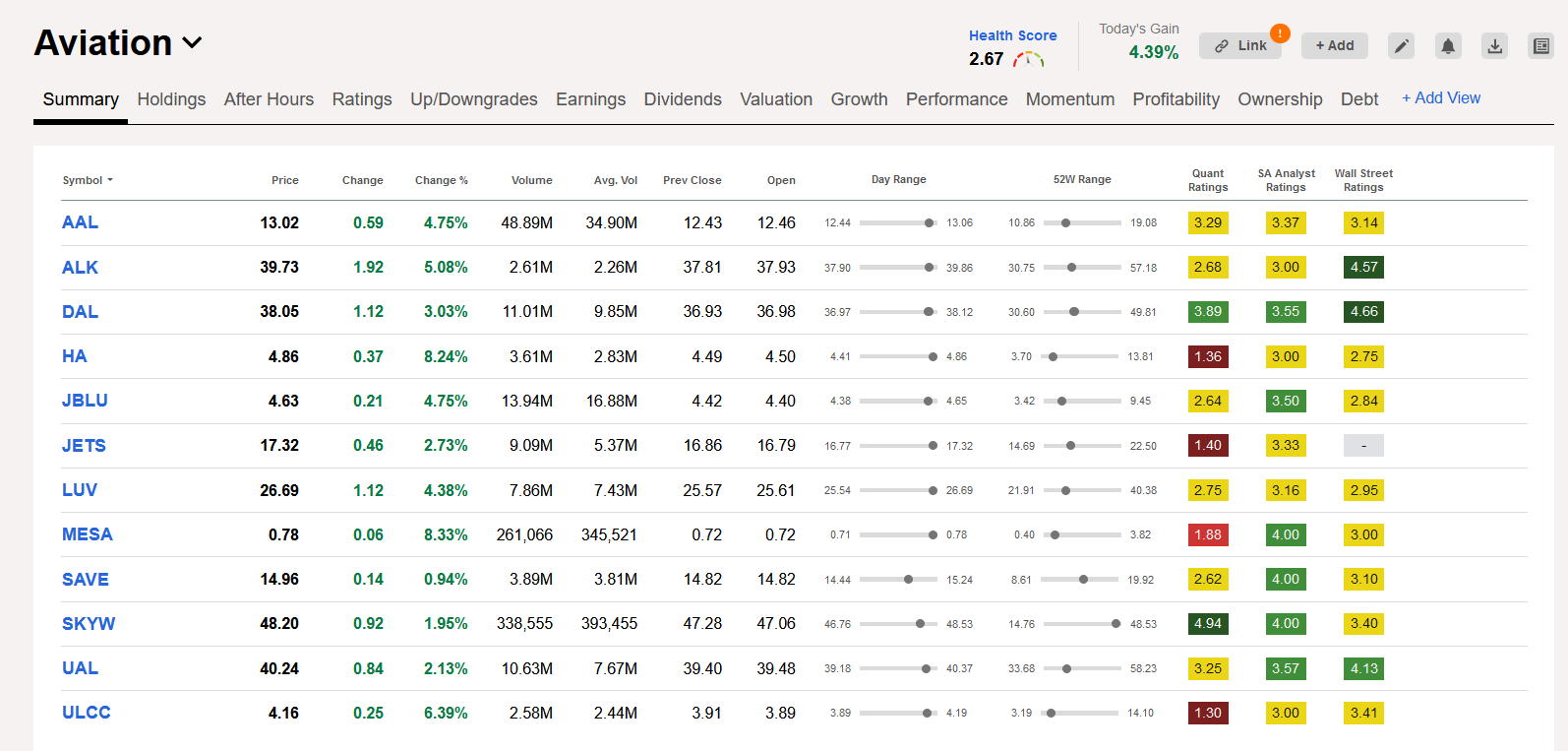
Task: Open the alerts bell icon
Action: click(1448, 45)
